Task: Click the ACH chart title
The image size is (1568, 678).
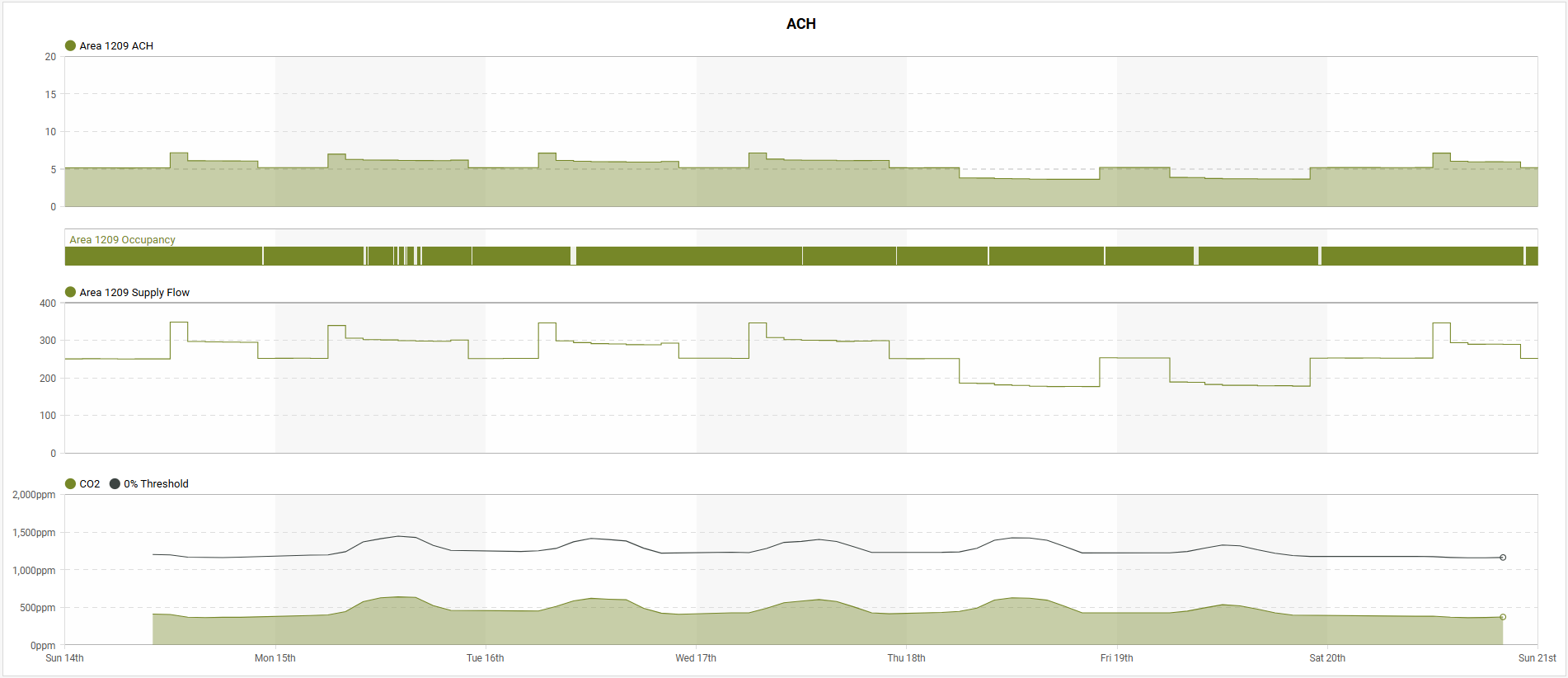Action: [800, 24]
